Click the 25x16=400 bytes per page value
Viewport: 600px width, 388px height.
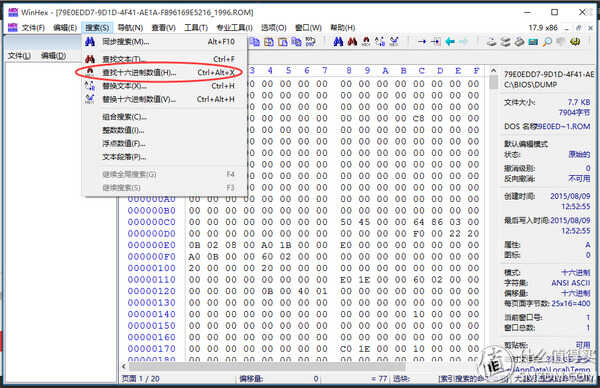(571, 303)
